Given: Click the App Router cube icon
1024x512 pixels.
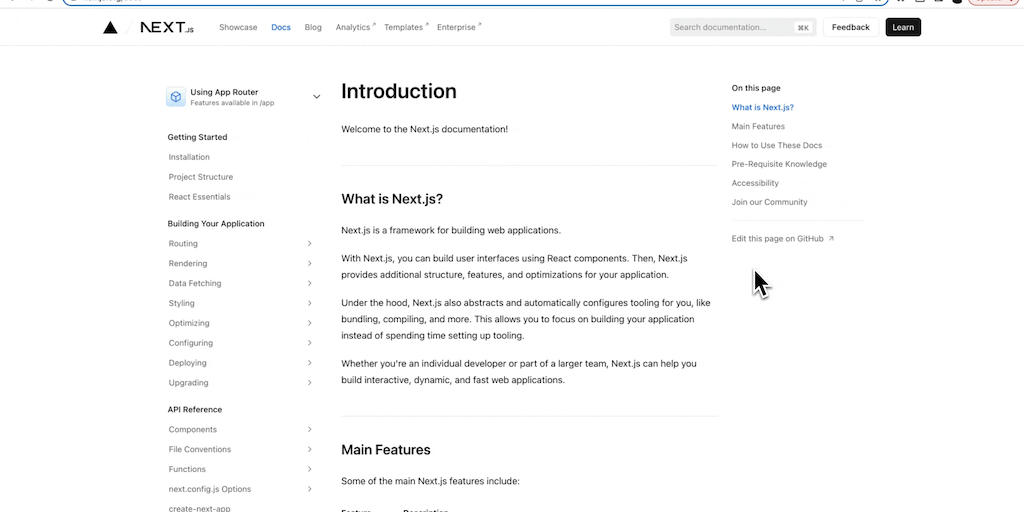Looking at the screenshot, I should (176, 97).
